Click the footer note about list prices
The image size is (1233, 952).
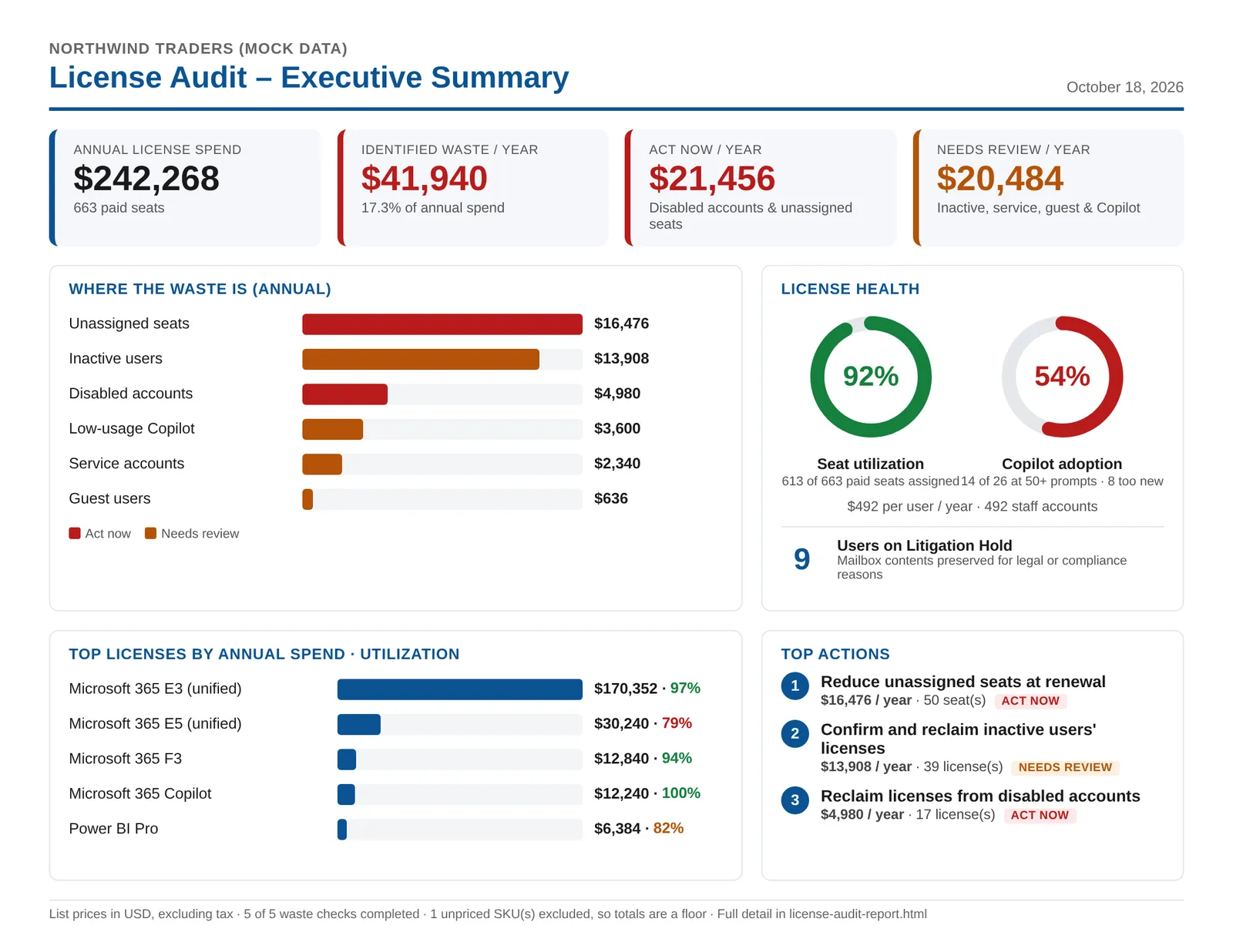click(x=488, y=913)
